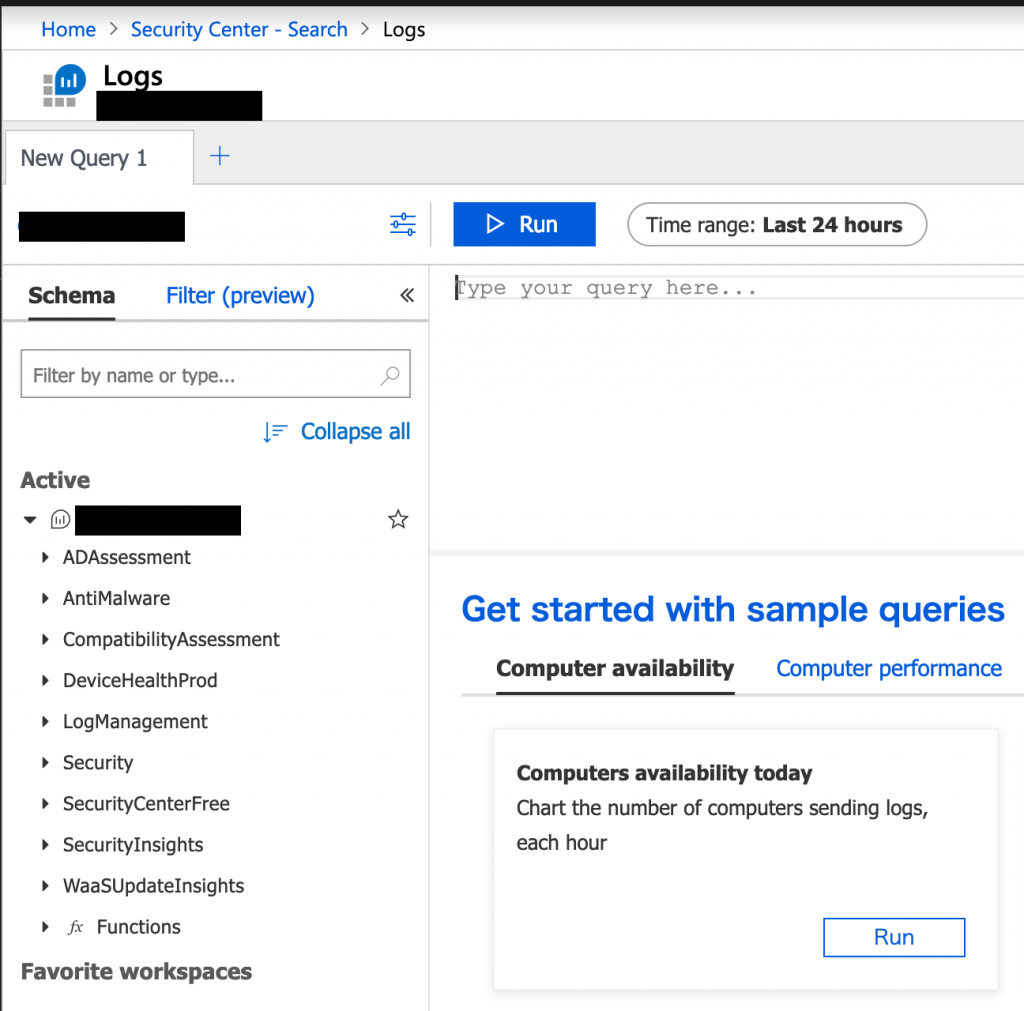
Task: Click the Collapse all link
Action: click(336, 432)
